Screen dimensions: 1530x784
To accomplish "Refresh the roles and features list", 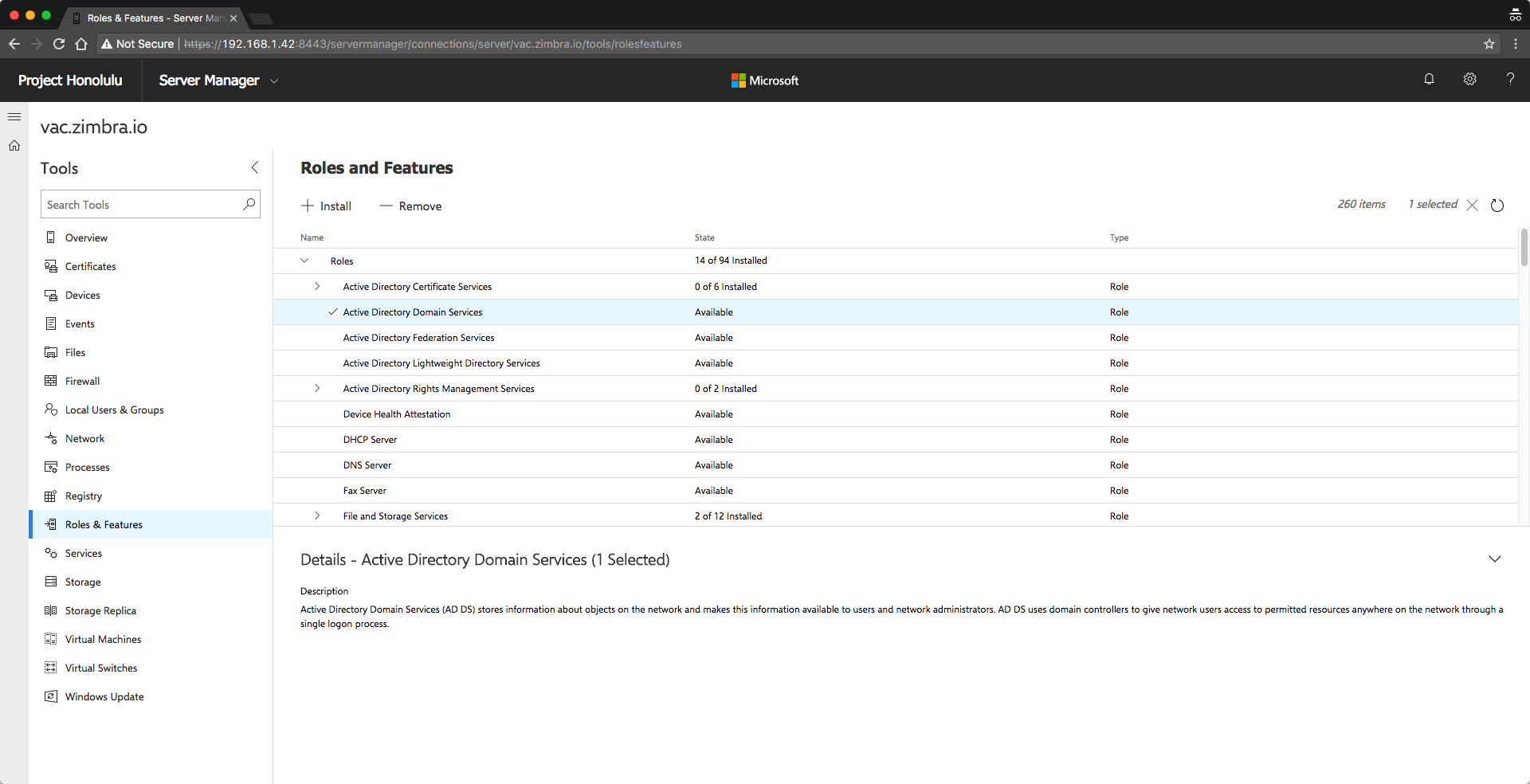I will [1497, 206].
